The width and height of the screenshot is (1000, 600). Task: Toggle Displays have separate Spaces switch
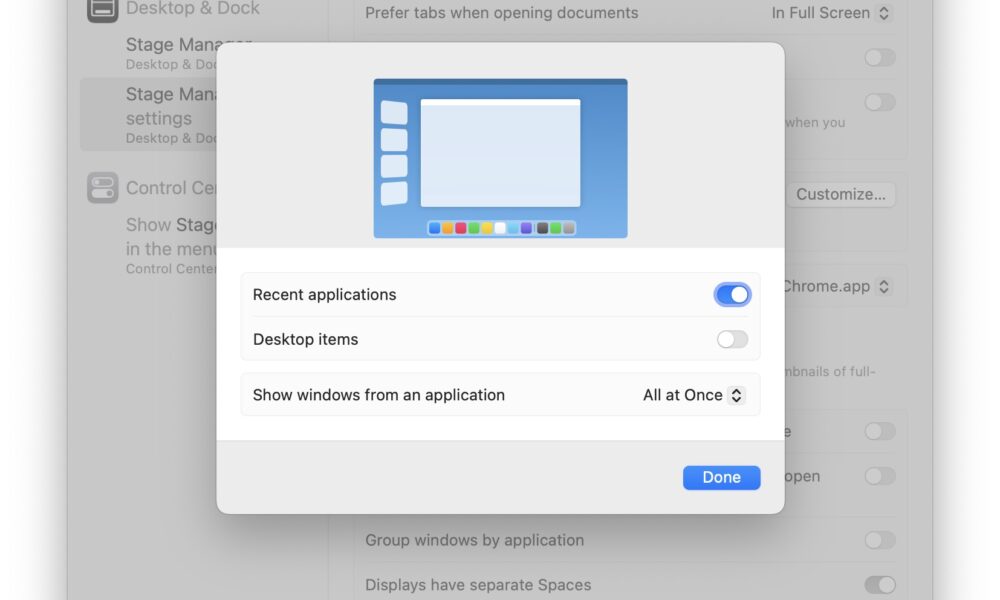click(x=880, y=585)
